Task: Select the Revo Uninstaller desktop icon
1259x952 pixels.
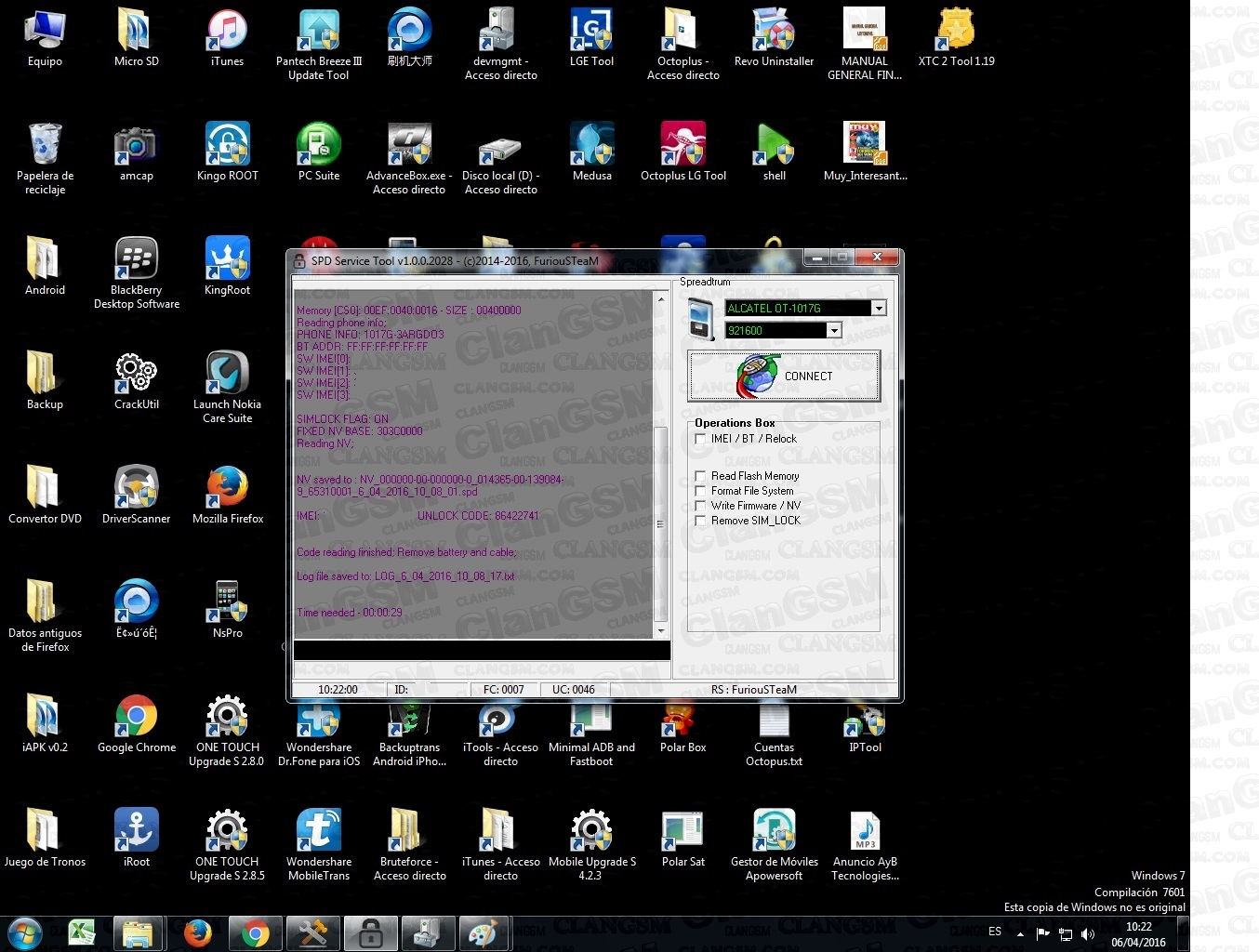Action: pos(774,39)
